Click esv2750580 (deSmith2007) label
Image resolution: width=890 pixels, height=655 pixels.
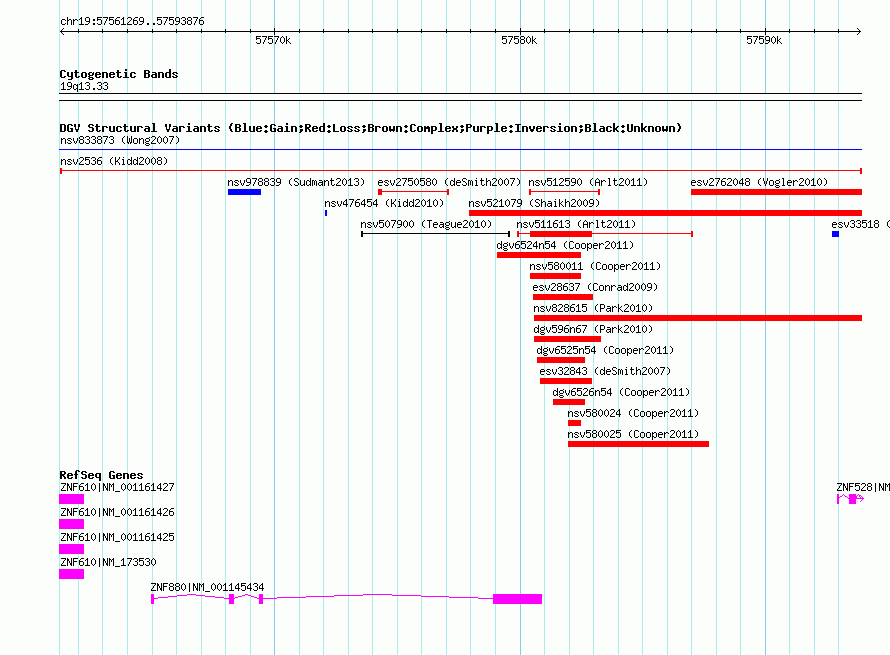(449, 182)
